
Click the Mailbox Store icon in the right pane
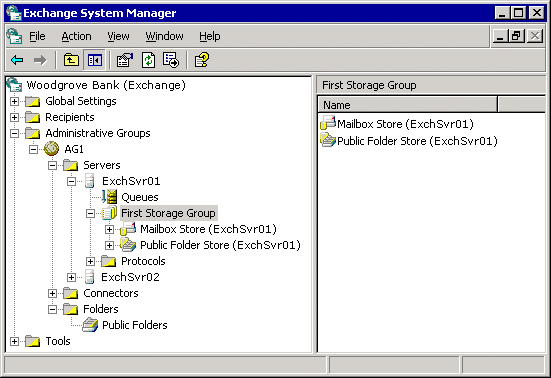tap(328, 123)
